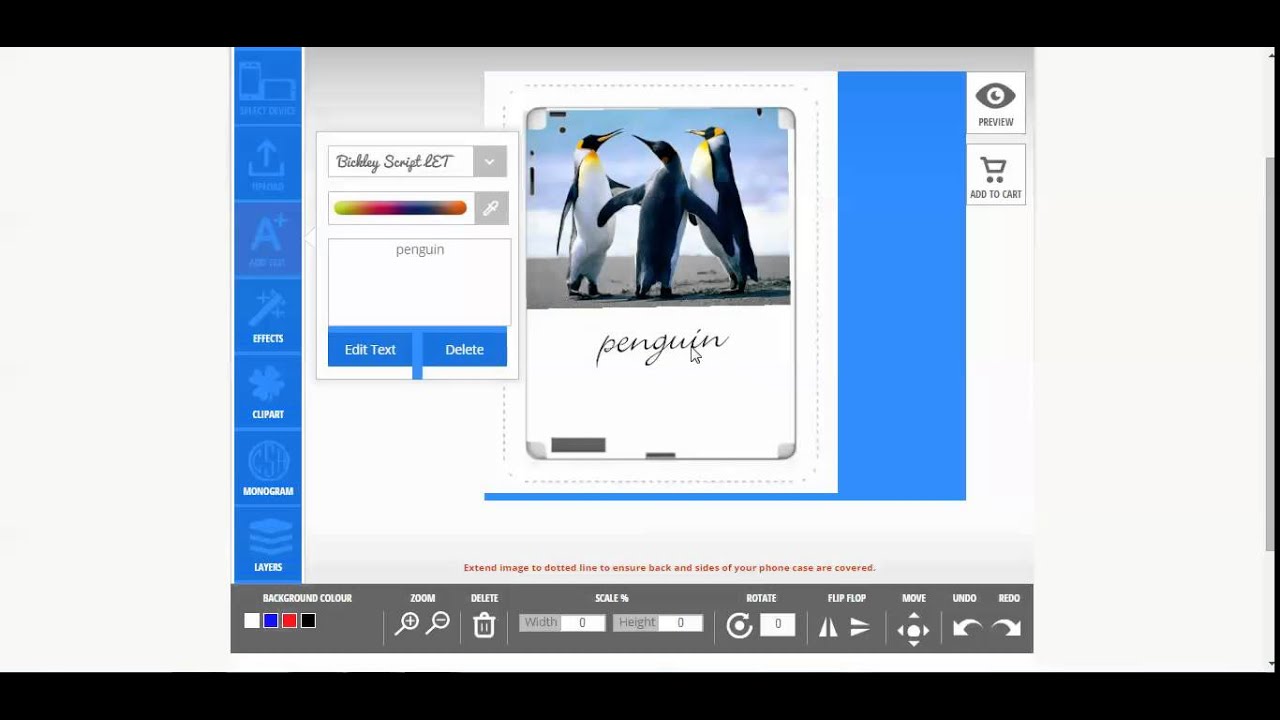Click the Move arrows control
Image resolution: width=1280 pixels, height=720 pixels.
[913, 630]
